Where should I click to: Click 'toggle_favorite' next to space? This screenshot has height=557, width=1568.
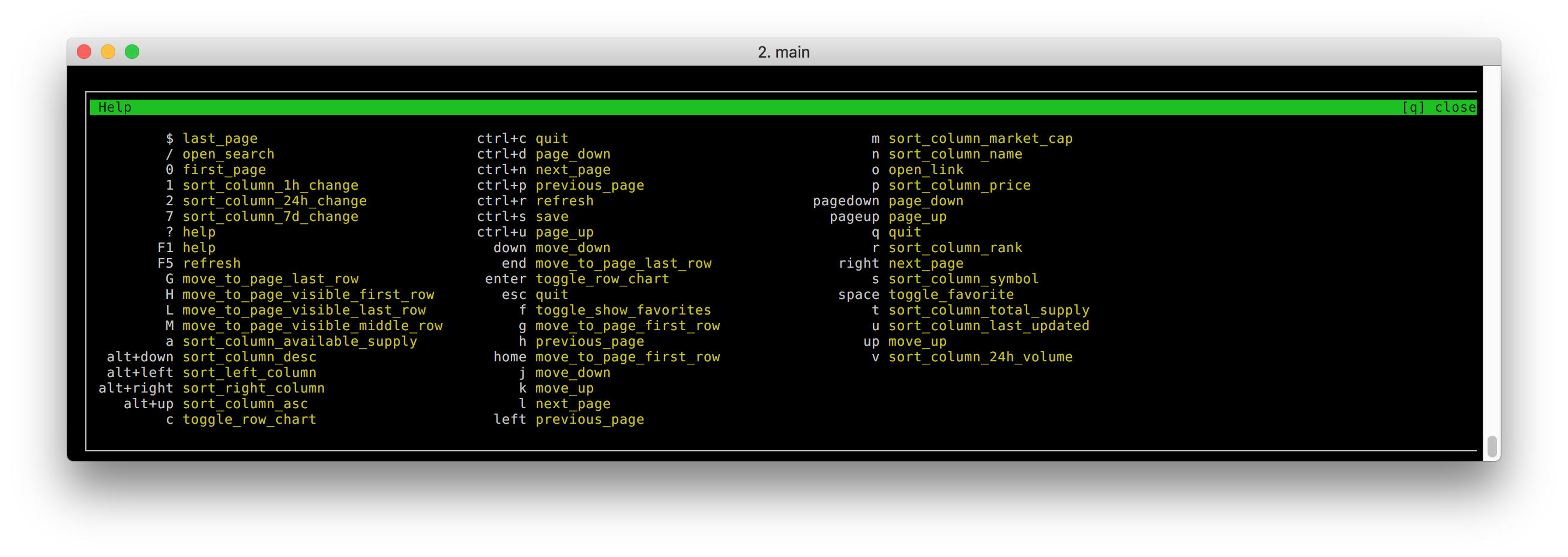click(951, 295)
